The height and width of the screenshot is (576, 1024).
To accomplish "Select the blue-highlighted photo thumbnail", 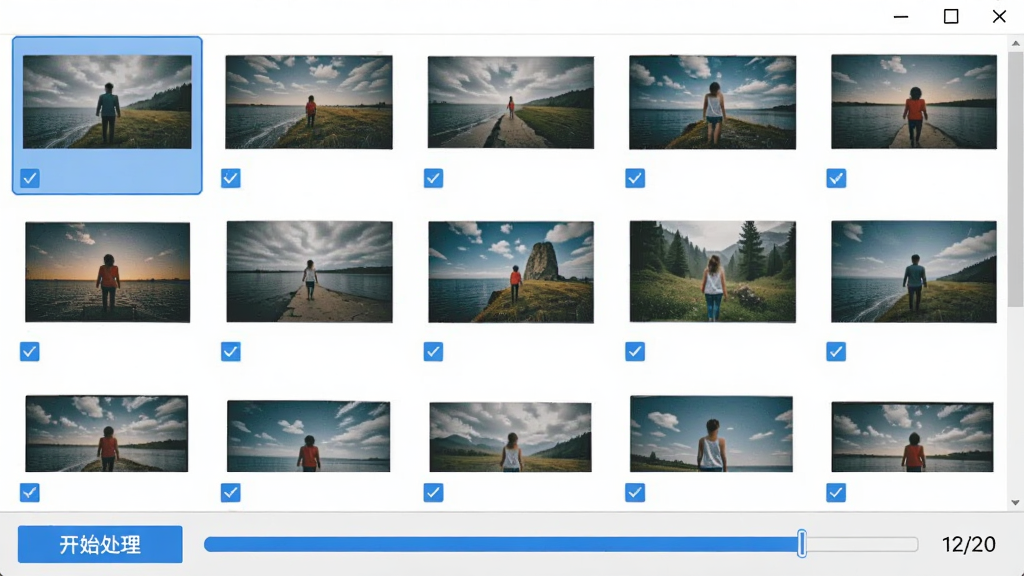I will [107, 102].
